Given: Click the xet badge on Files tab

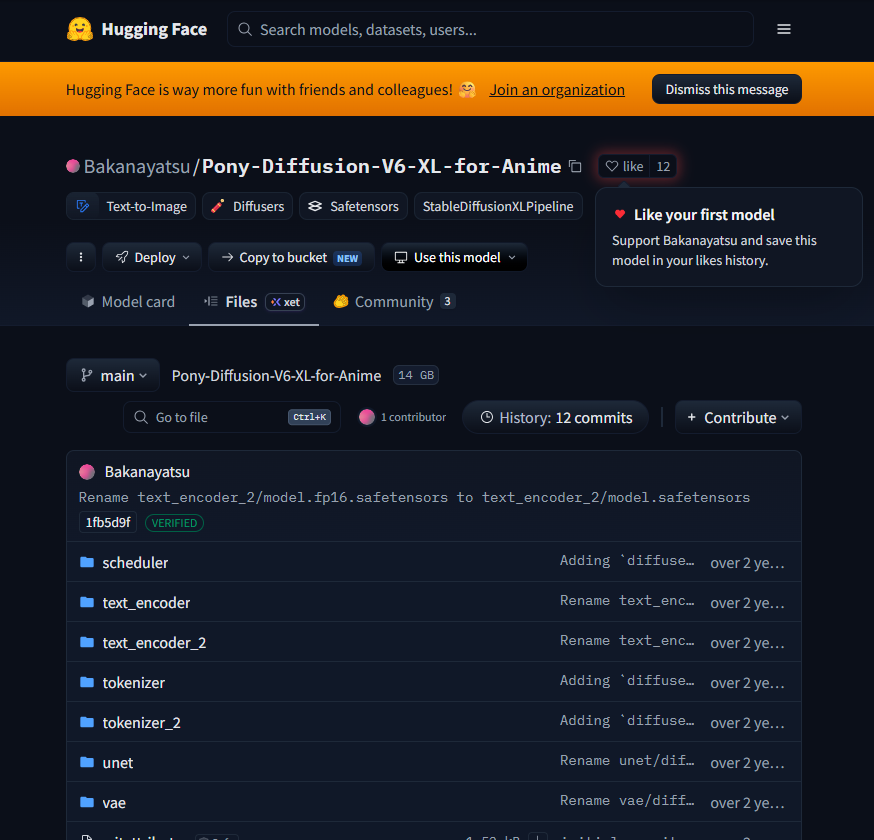Looking at the screenshot, I should click(x=285, y=302).
